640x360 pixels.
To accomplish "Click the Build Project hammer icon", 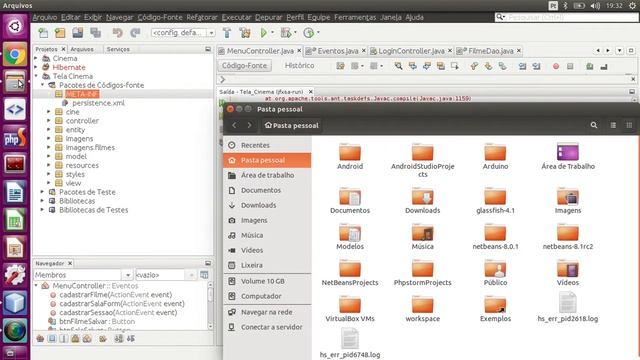I will (x=227, y=33).
